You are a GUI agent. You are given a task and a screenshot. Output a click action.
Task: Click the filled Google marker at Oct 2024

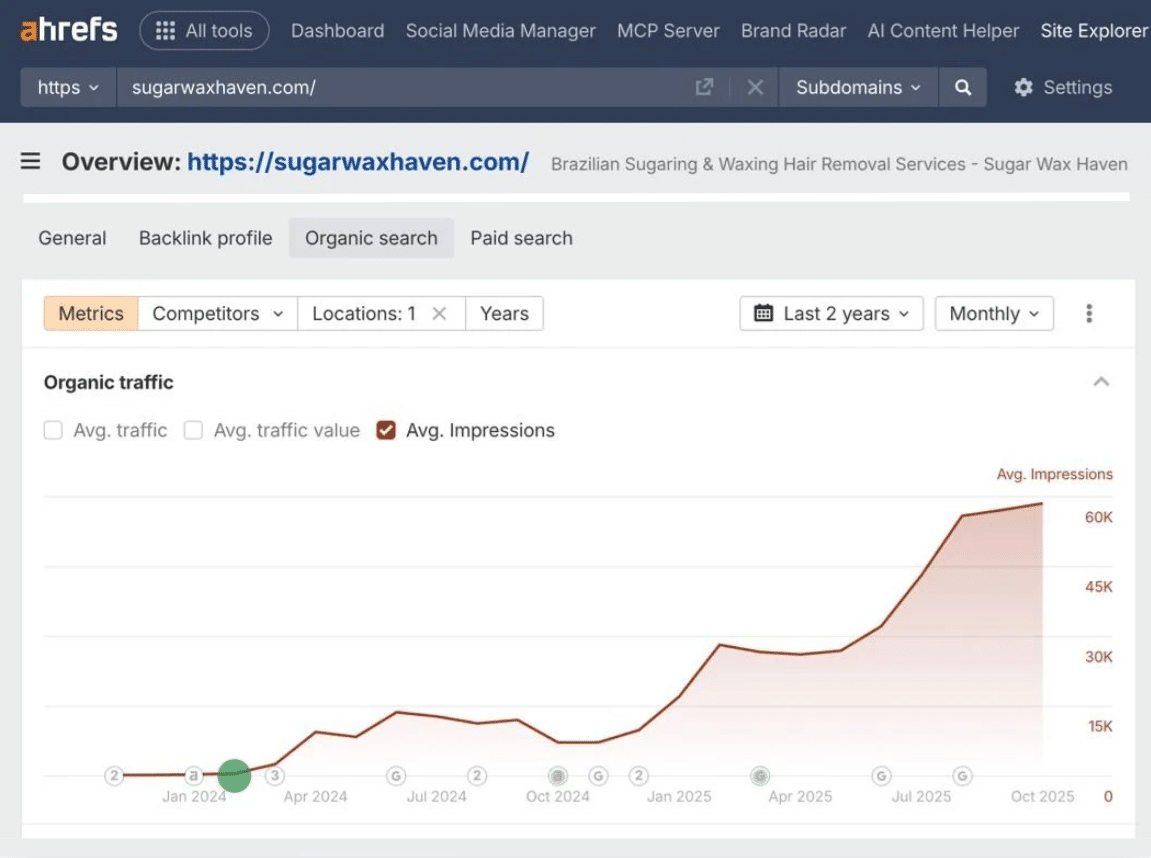point(558,776)
